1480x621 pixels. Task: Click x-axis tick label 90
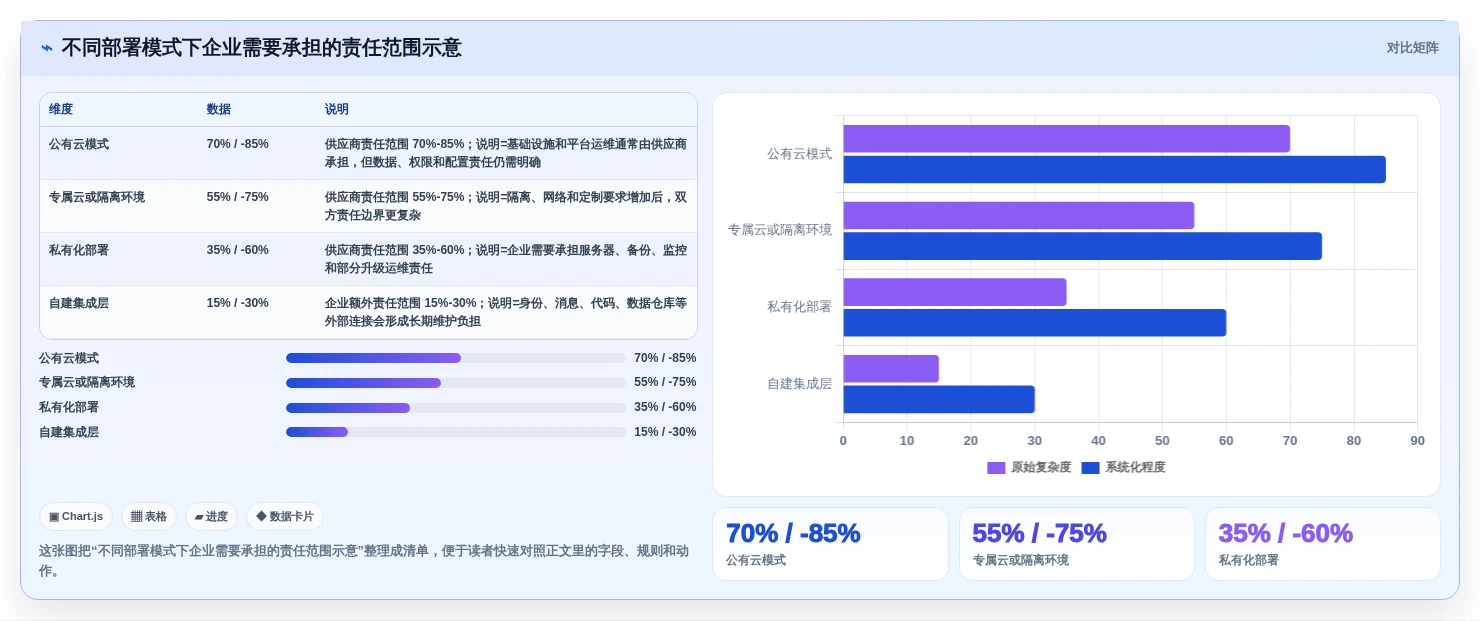tap(1417, 441)
